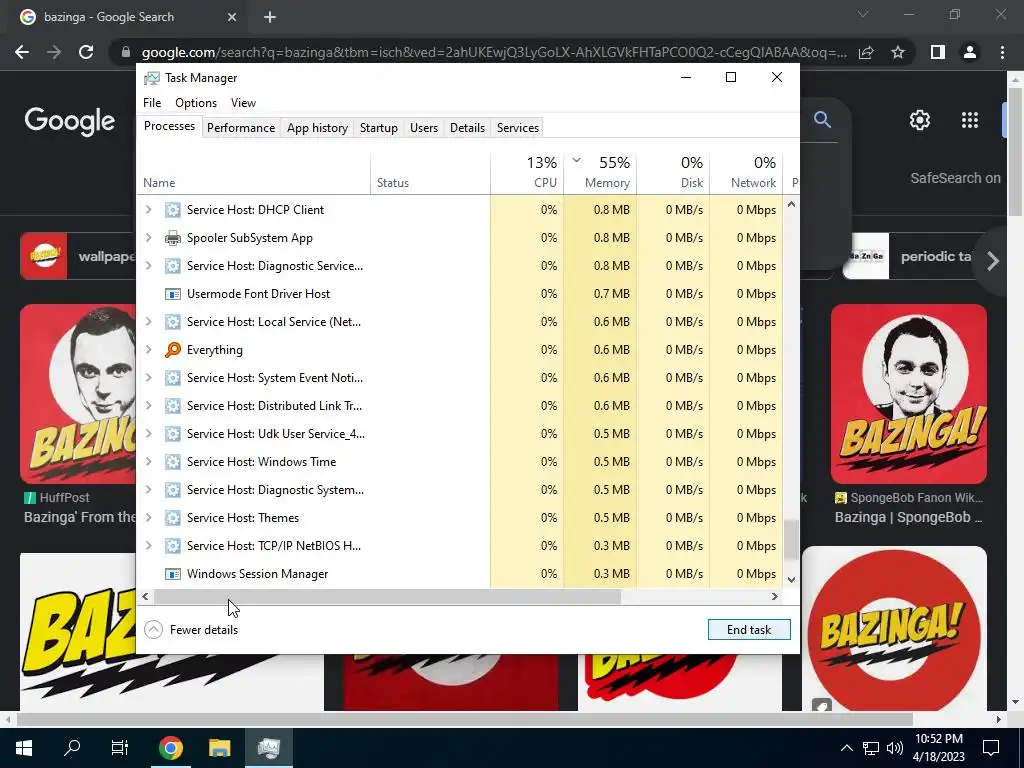1024x768 pixels.
Task: Expand Service Host: Windows Time row
Action: [148, 462]
